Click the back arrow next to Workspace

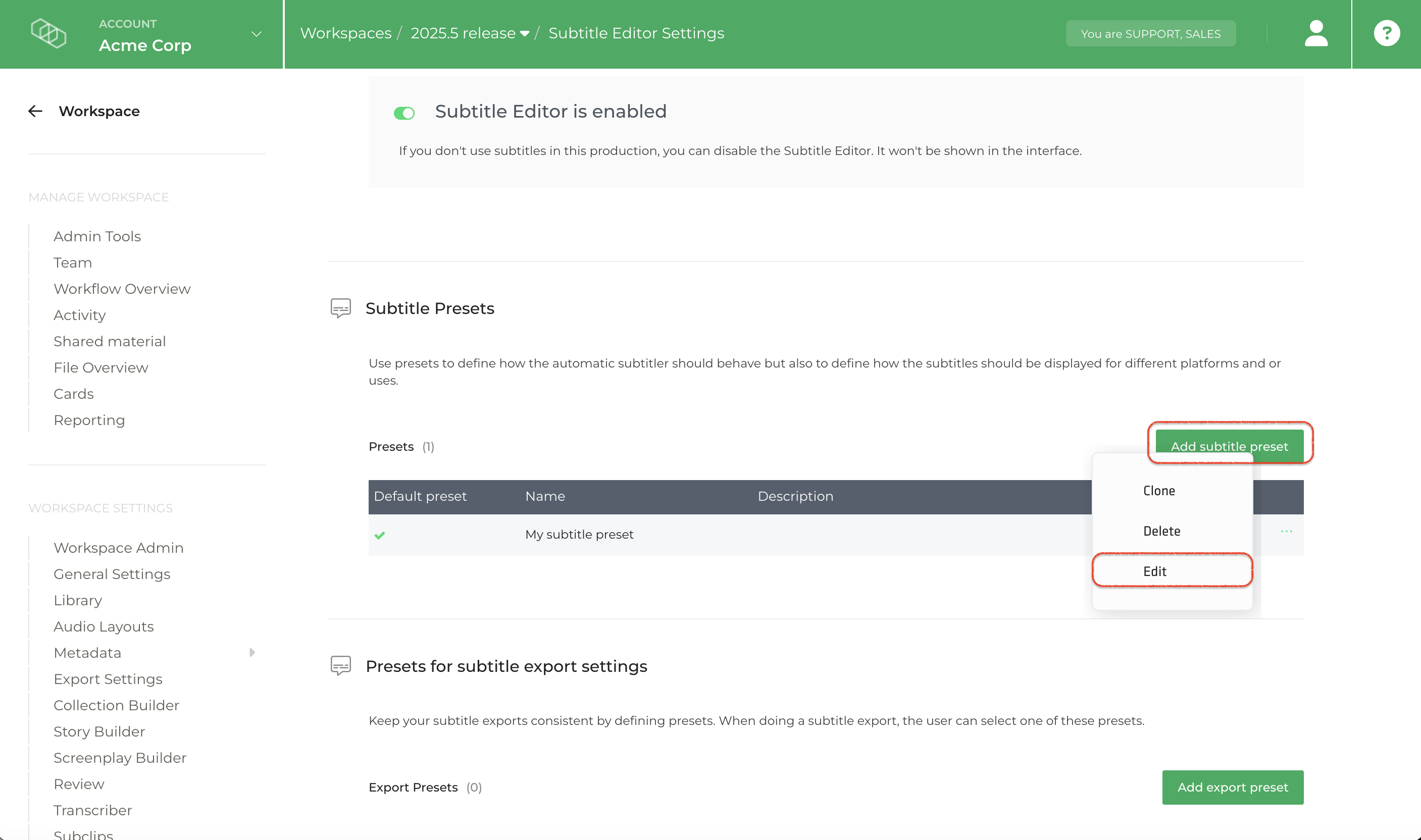[36, 111]
